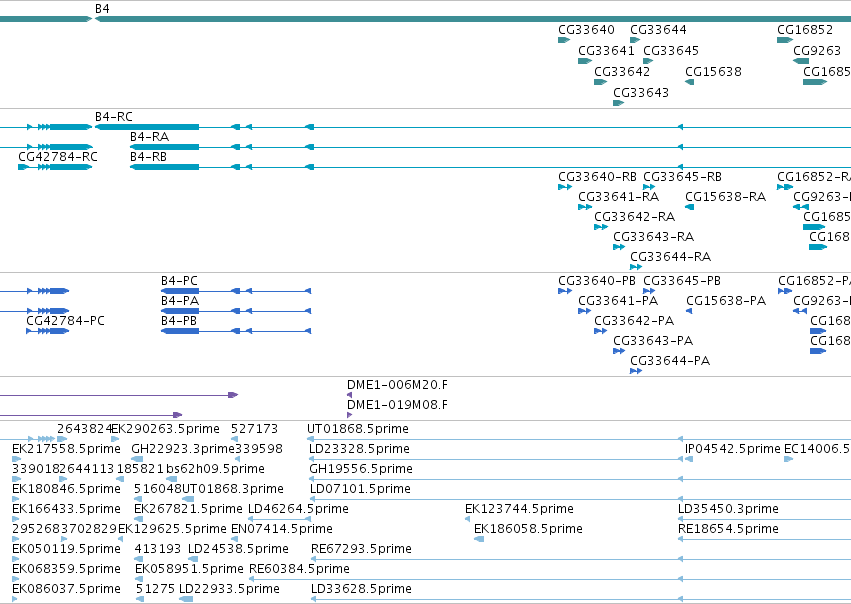
Task: Click the CG33641-RA transcript label
Action: pos(619,196)
